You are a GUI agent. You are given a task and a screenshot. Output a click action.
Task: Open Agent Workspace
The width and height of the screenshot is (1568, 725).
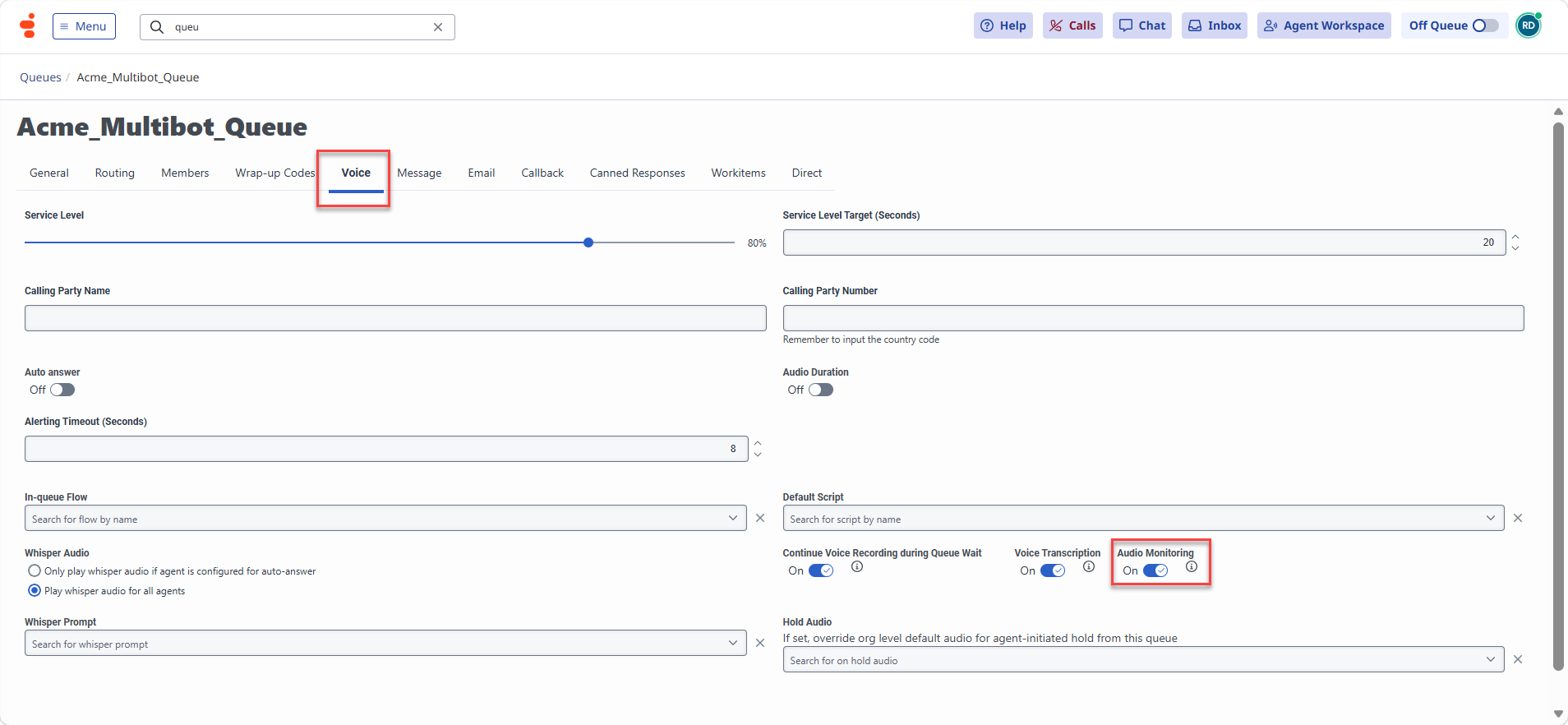pos(1324,25)
